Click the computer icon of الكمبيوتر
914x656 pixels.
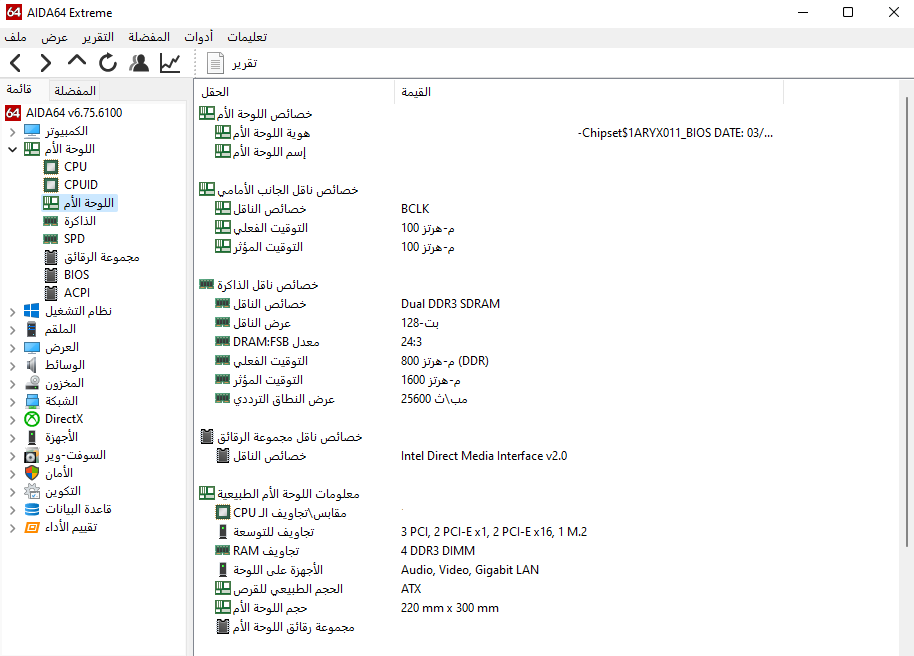[x=31, y=131]
